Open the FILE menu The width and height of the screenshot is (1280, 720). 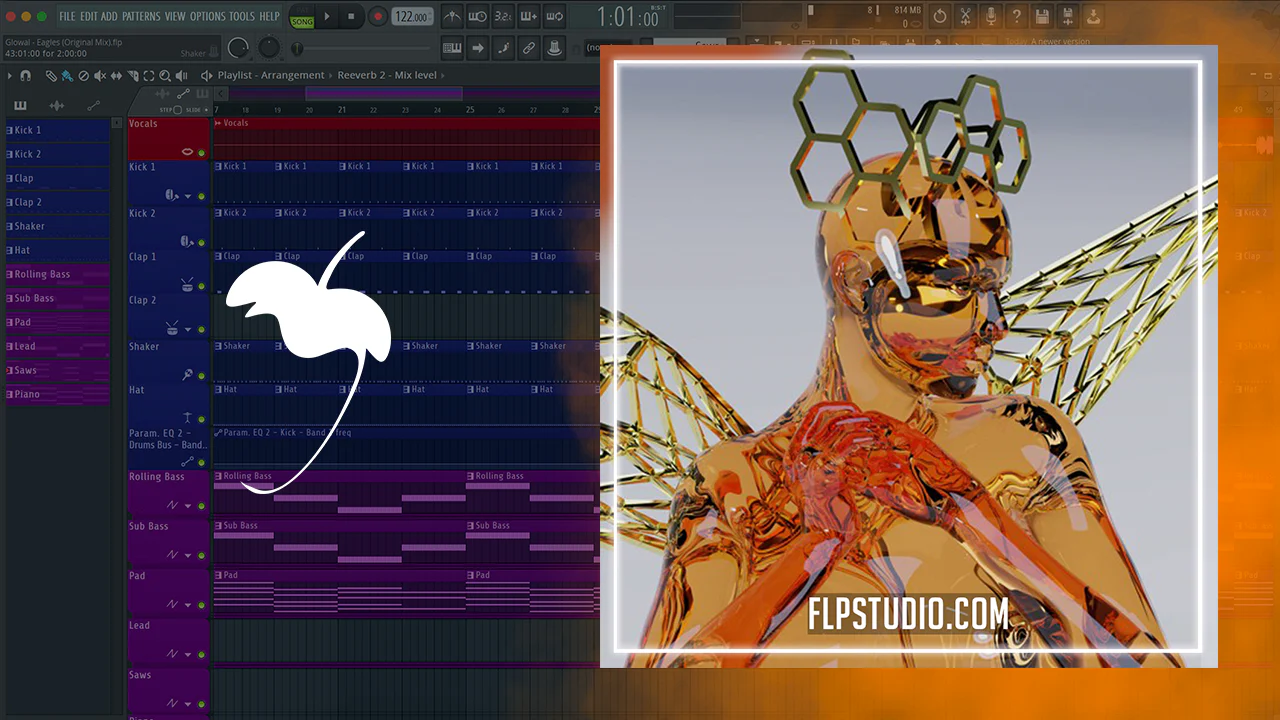coord(67,16)
